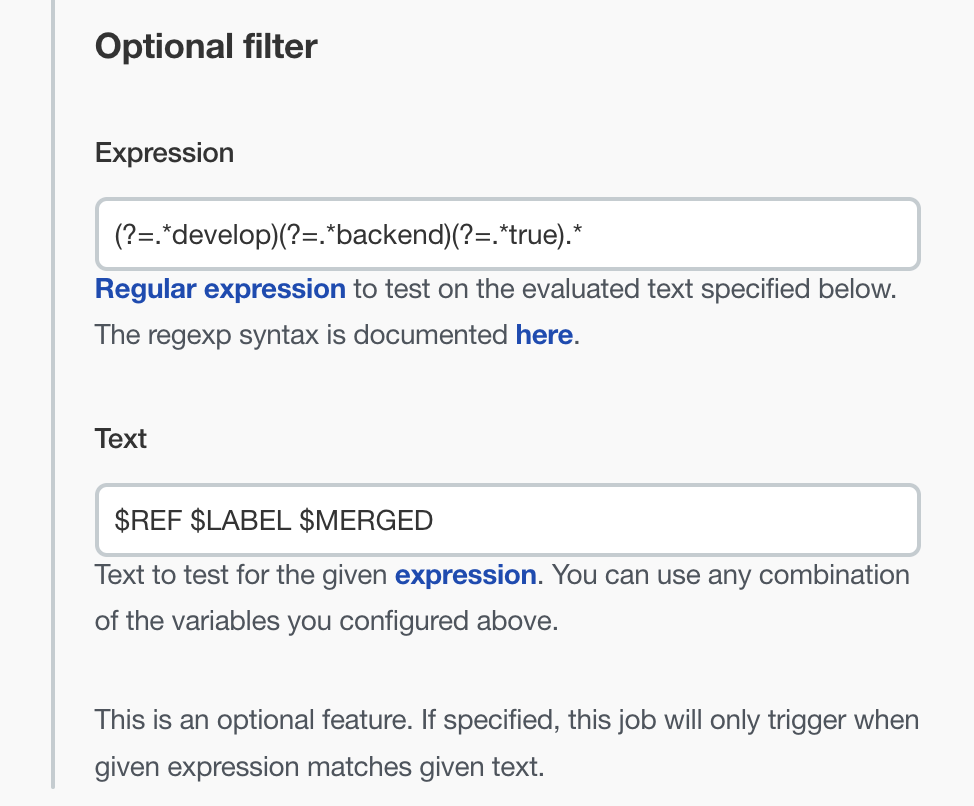The image size is (974, 806).
Task: Click the "Text" field label
Action: tap(121, 439)
